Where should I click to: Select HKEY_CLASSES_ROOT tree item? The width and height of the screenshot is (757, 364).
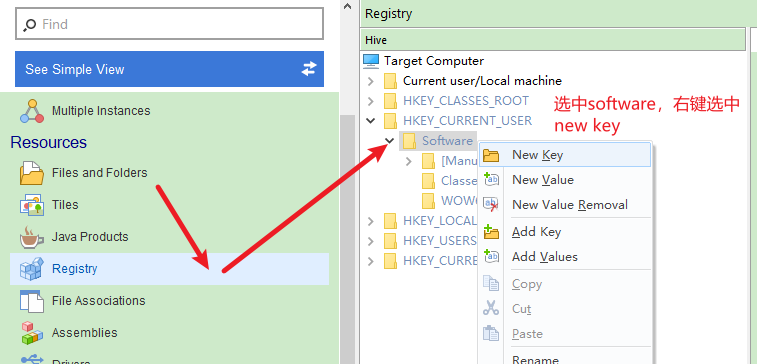click(466, 100)
